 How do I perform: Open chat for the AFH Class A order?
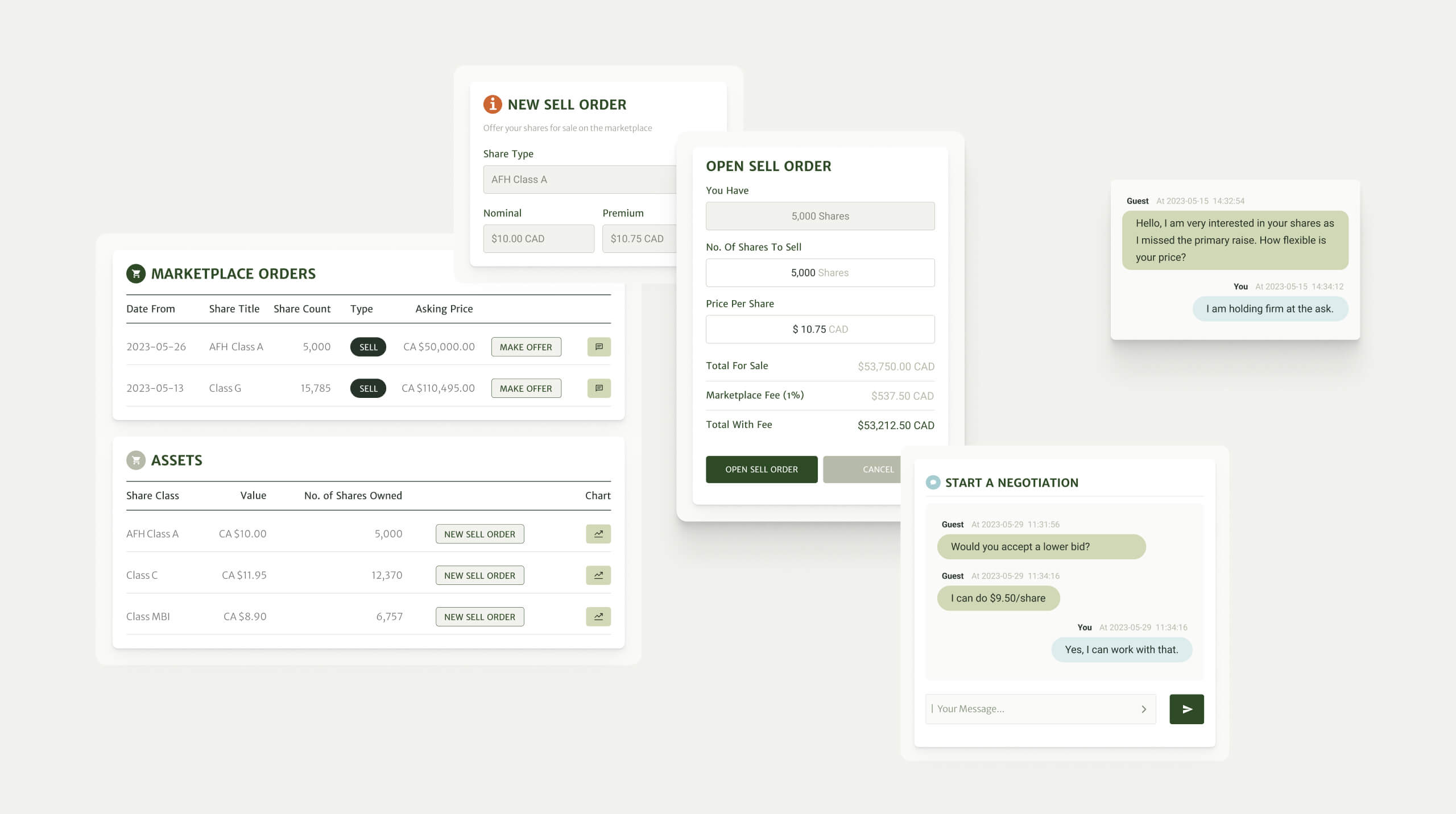[x=598, y=347]
